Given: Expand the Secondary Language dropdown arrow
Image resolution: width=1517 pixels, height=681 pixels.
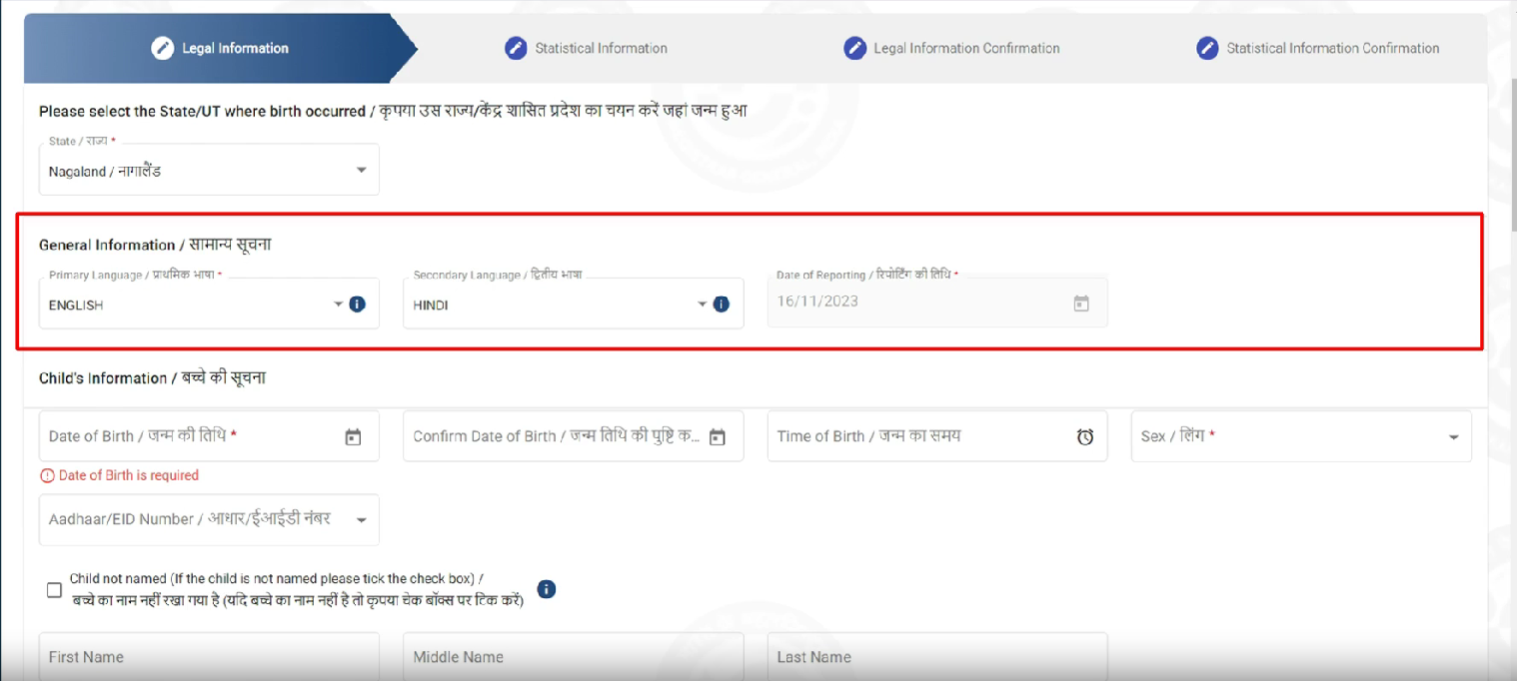Looking at the screenshot, I should [x=702, y=305].
